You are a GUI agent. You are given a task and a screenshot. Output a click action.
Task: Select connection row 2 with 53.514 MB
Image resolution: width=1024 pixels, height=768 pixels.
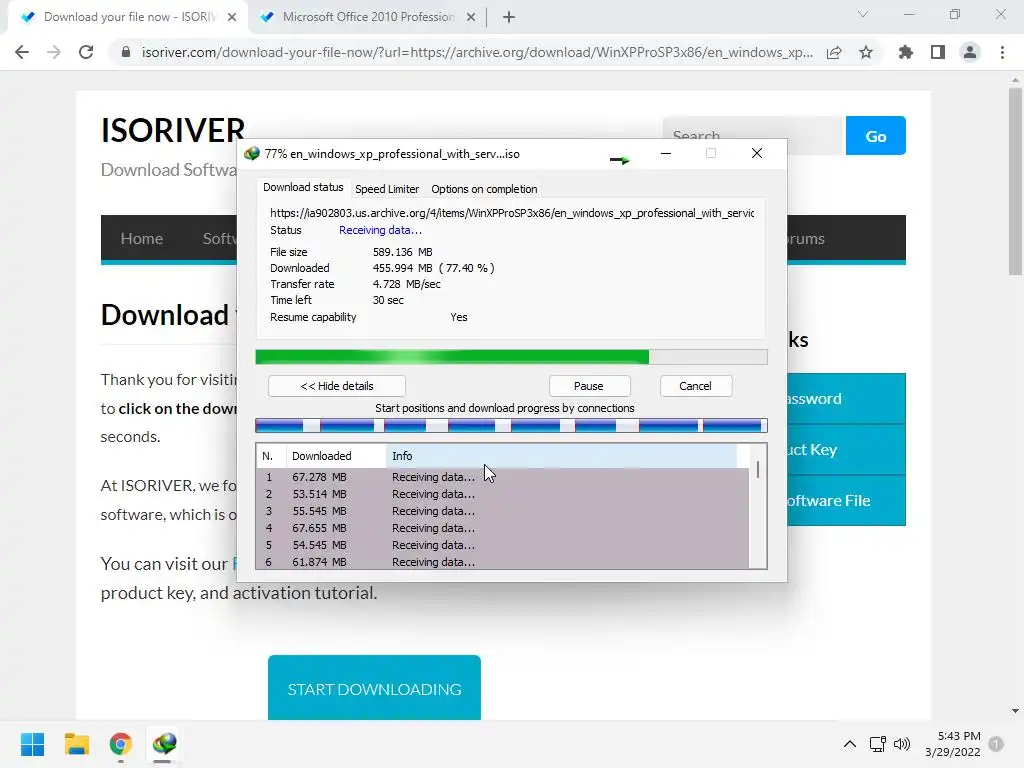[502, 494]
